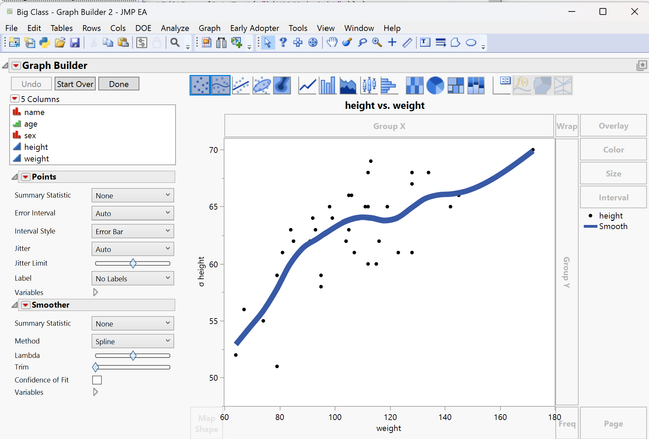Choose the Box Plot element icon
Viewport: 649px width, 439px height.
click(368, 85)
